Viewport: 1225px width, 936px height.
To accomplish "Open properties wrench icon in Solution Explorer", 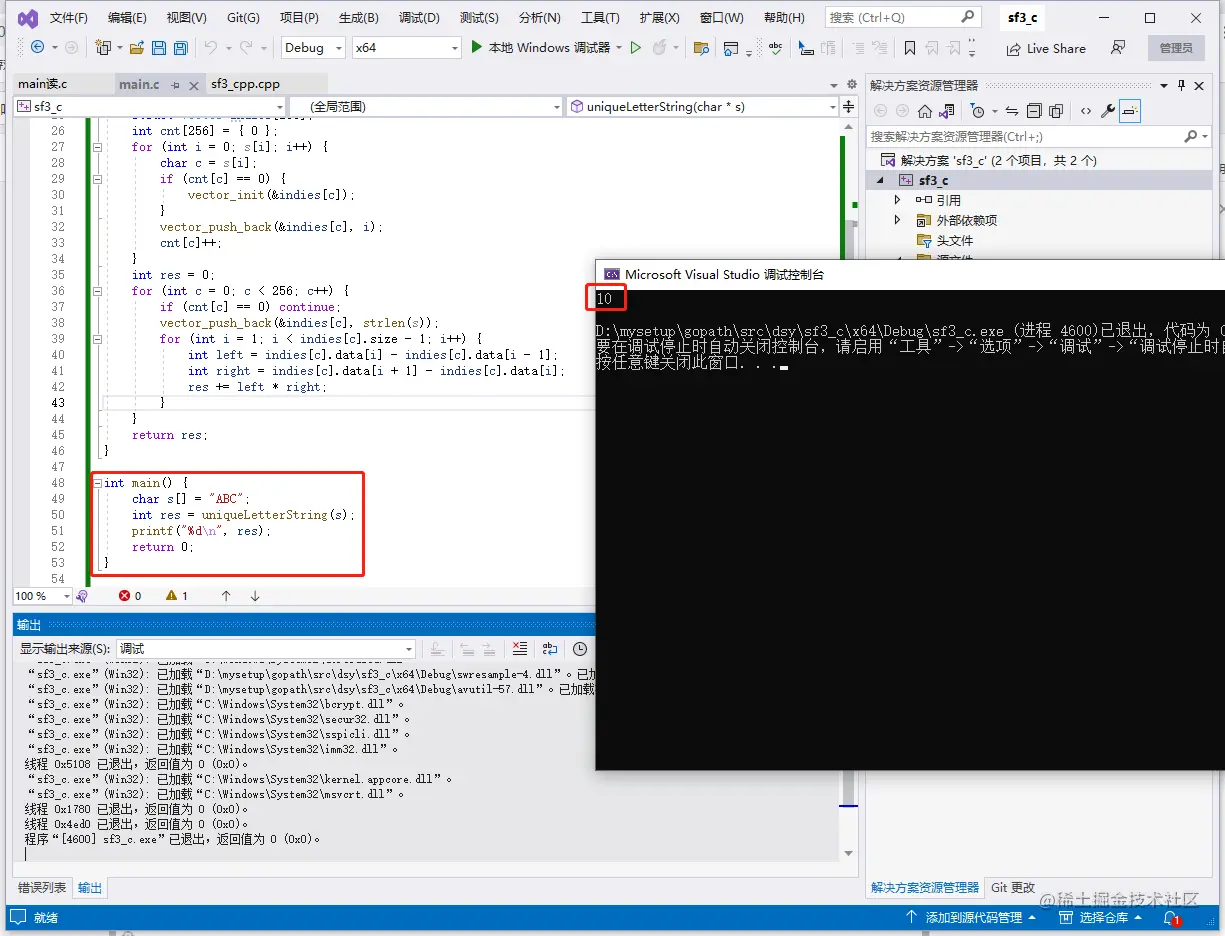I will click(1108, 111).
